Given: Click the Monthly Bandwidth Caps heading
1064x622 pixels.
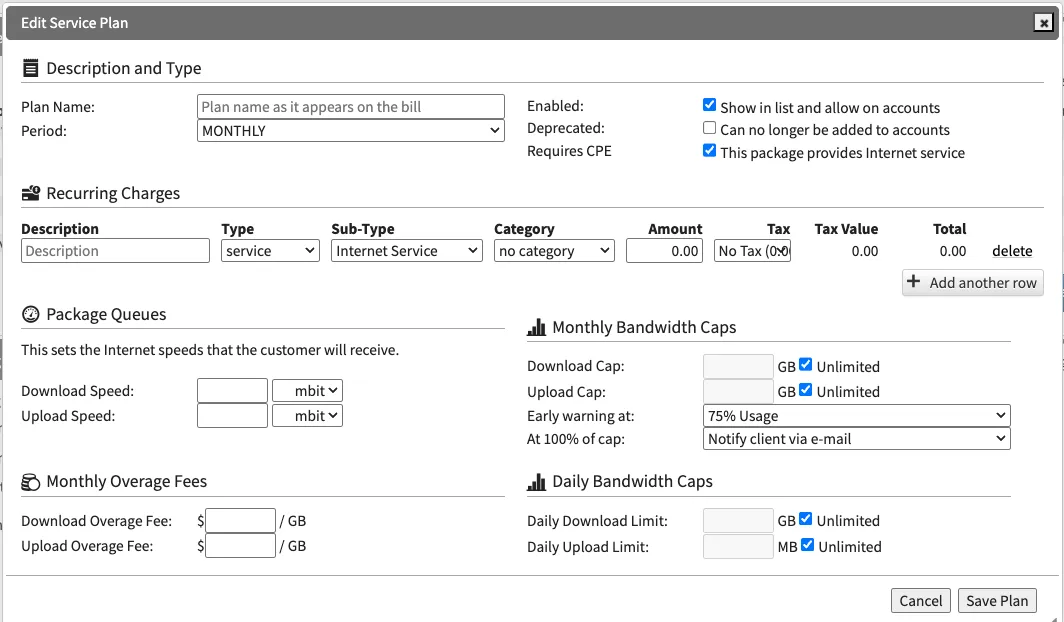Looking at the screenshot, I should [644, 328].
